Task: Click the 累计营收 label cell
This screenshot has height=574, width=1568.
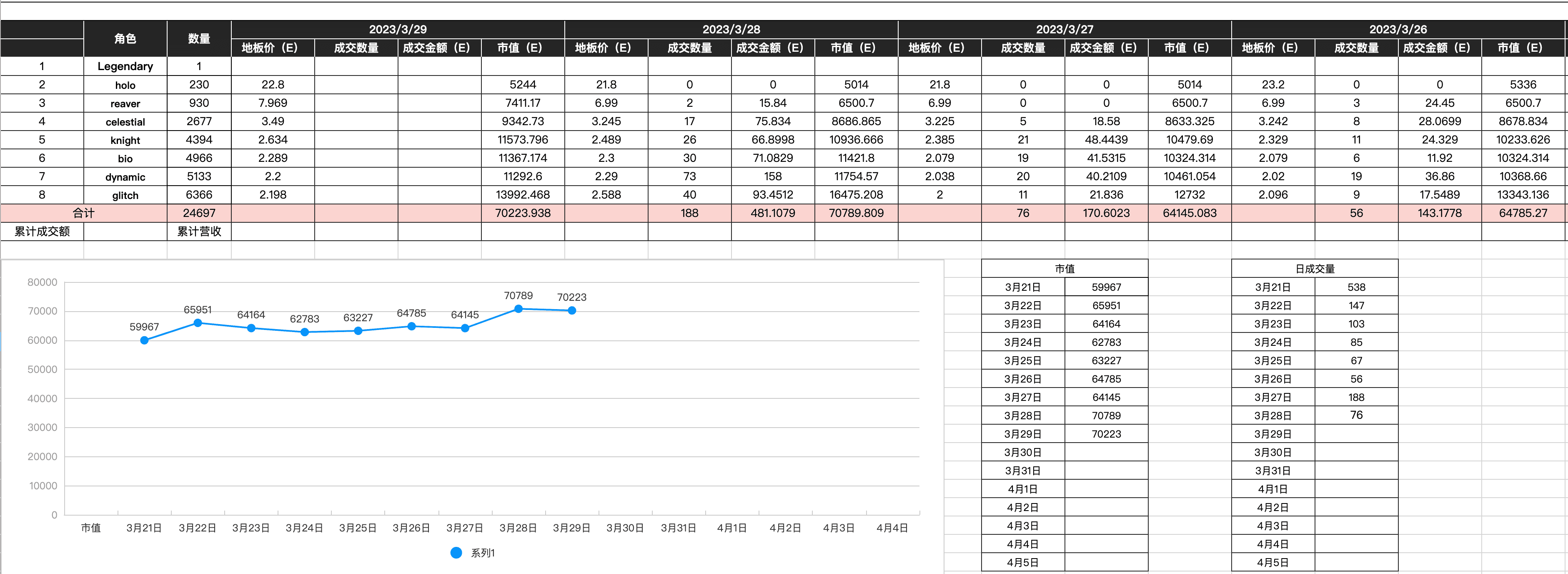Action: pos(199,232)
